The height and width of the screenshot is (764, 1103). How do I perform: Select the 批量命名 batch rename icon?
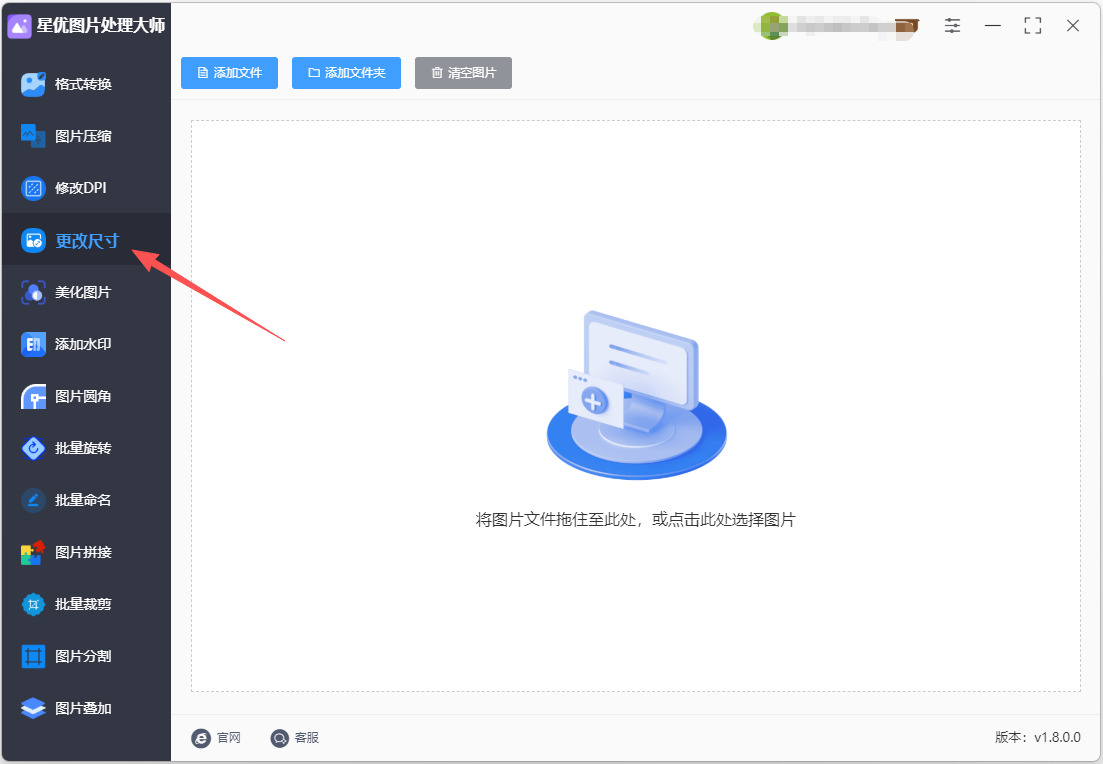point(33,500)
